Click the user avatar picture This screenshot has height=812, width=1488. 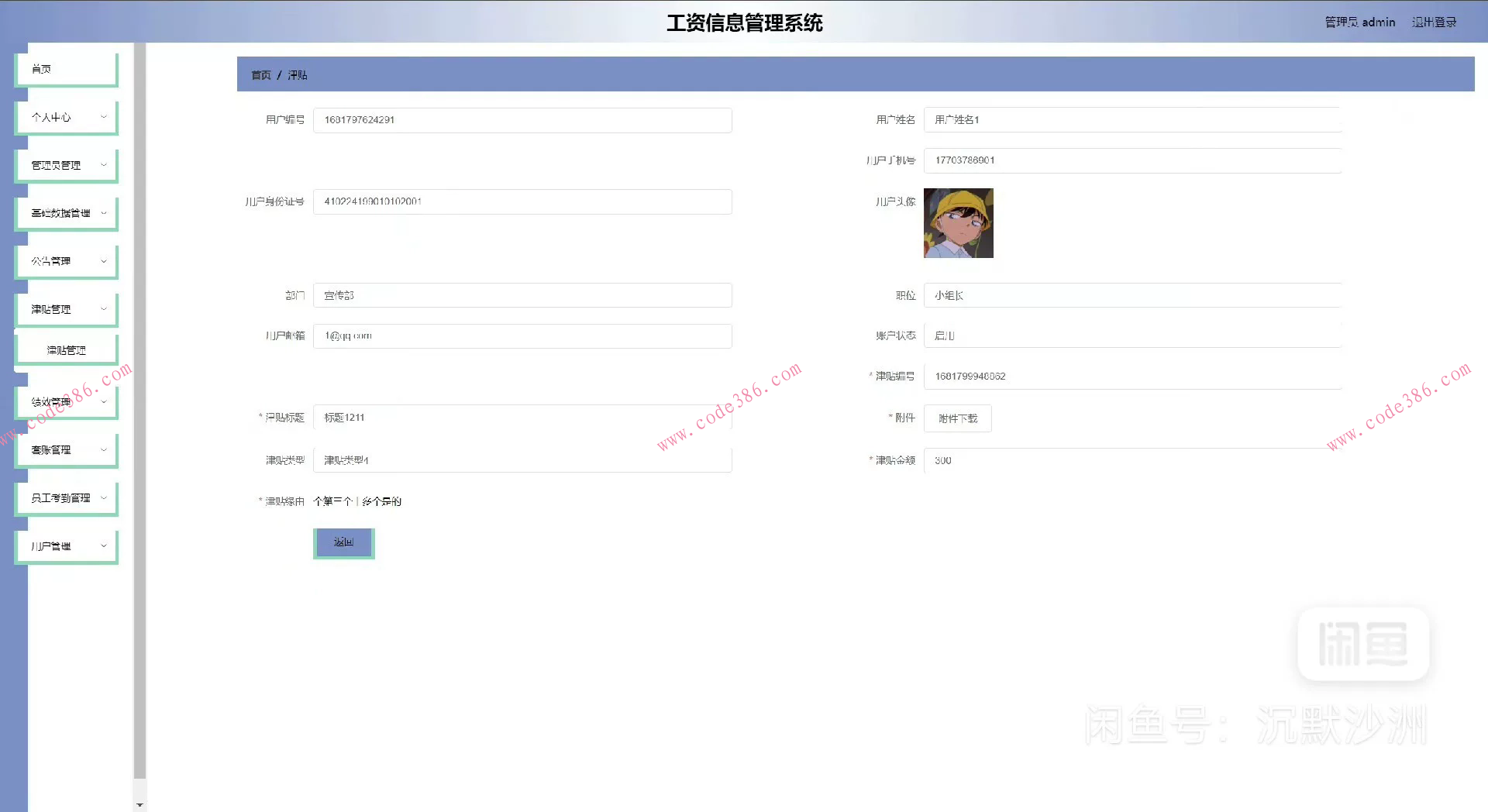click(x=958, y=223)
